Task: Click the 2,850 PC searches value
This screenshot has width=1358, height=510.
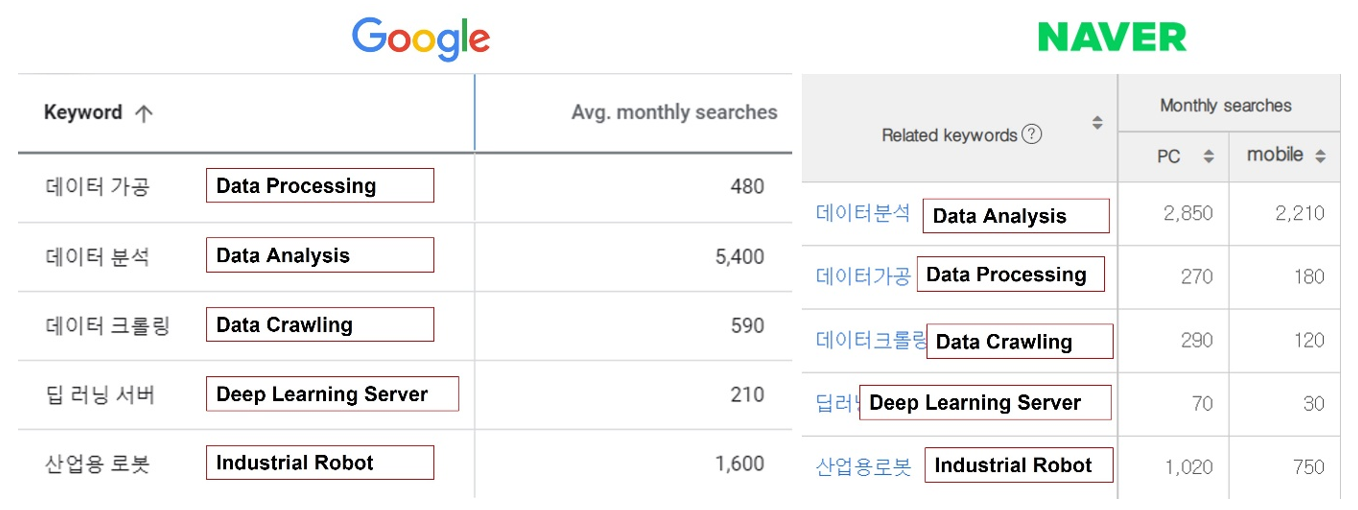Action: [1188, 213]
